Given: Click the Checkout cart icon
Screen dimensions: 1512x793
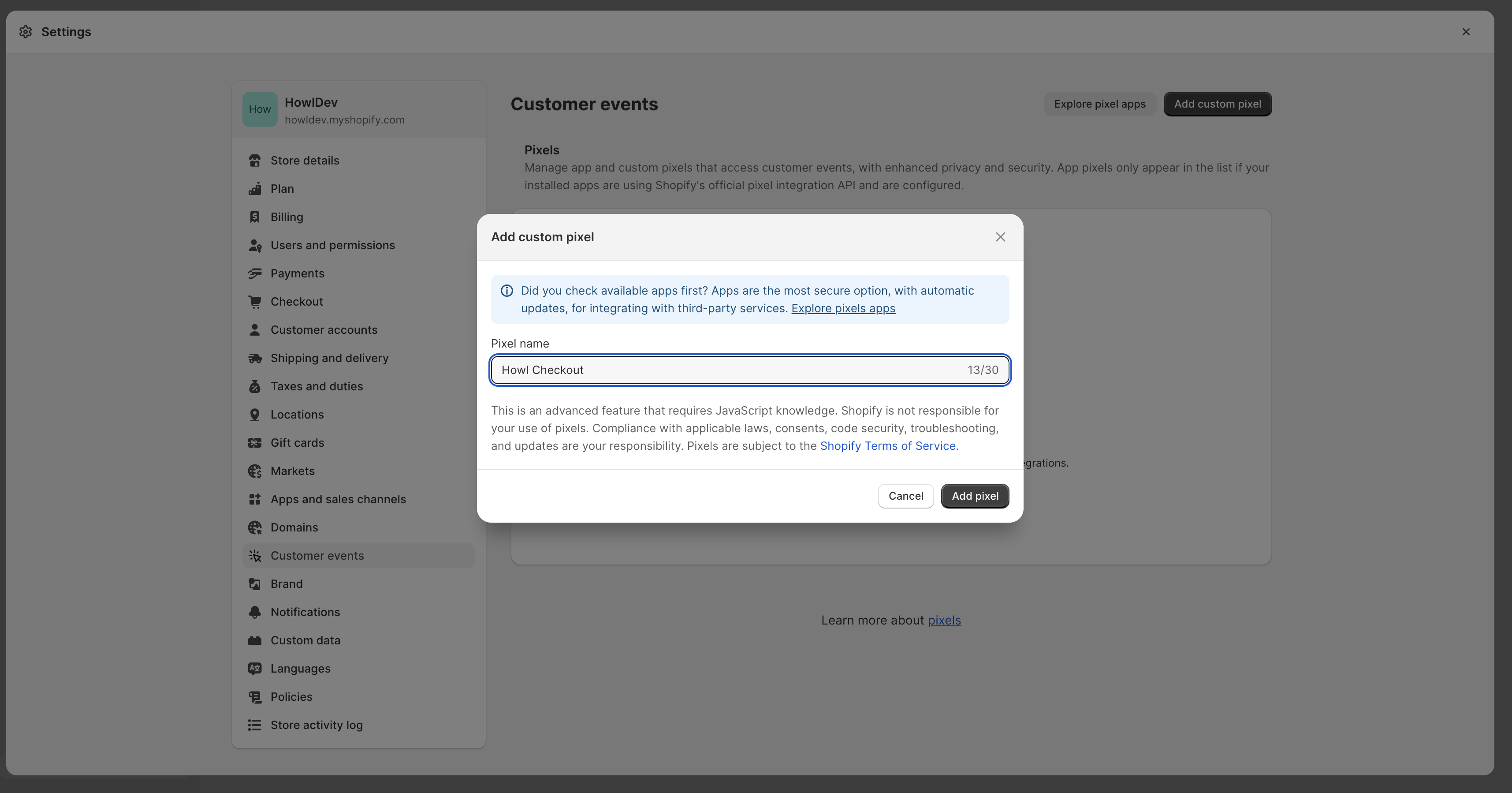Looking at the screenshot, I should (254, 301).
